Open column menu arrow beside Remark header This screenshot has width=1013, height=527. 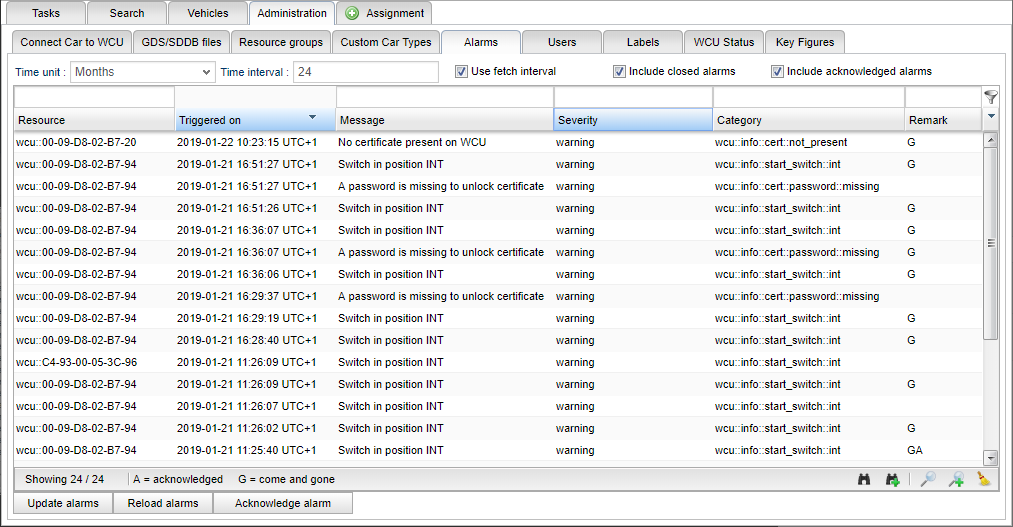coord(991,116)
